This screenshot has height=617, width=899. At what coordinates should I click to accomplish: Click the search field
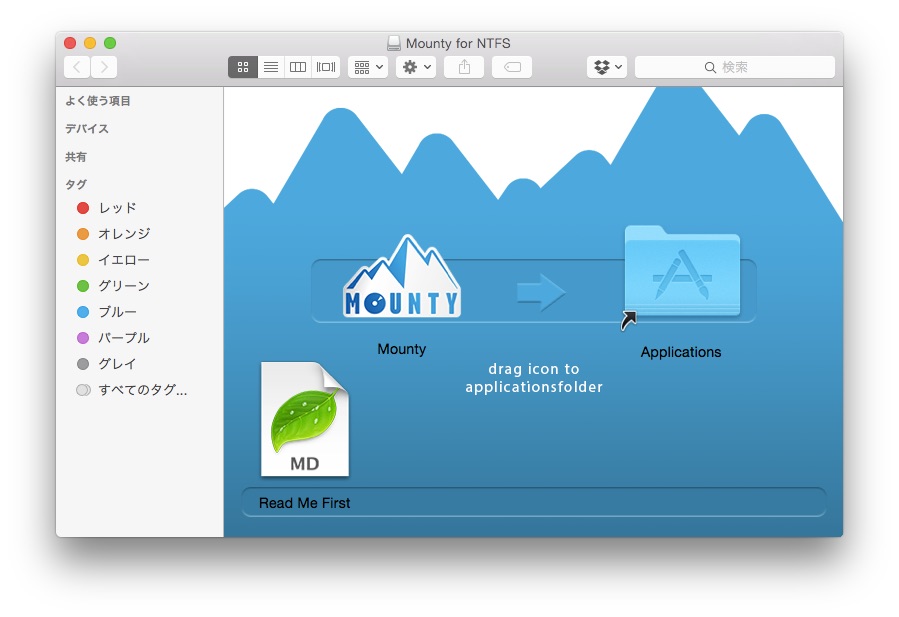734,67
